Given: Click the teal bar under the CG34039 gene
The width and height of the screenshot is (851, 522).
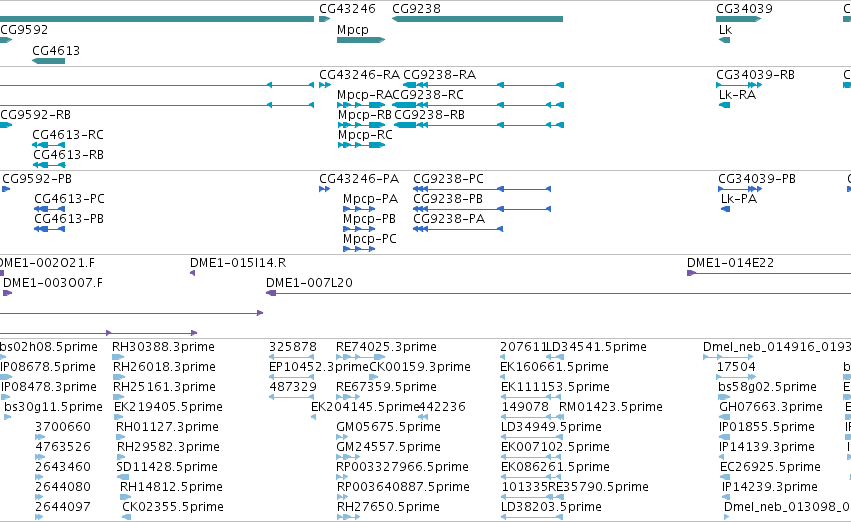Looking at the screenshot, I should pyautogui.click(x=739, y=19).
